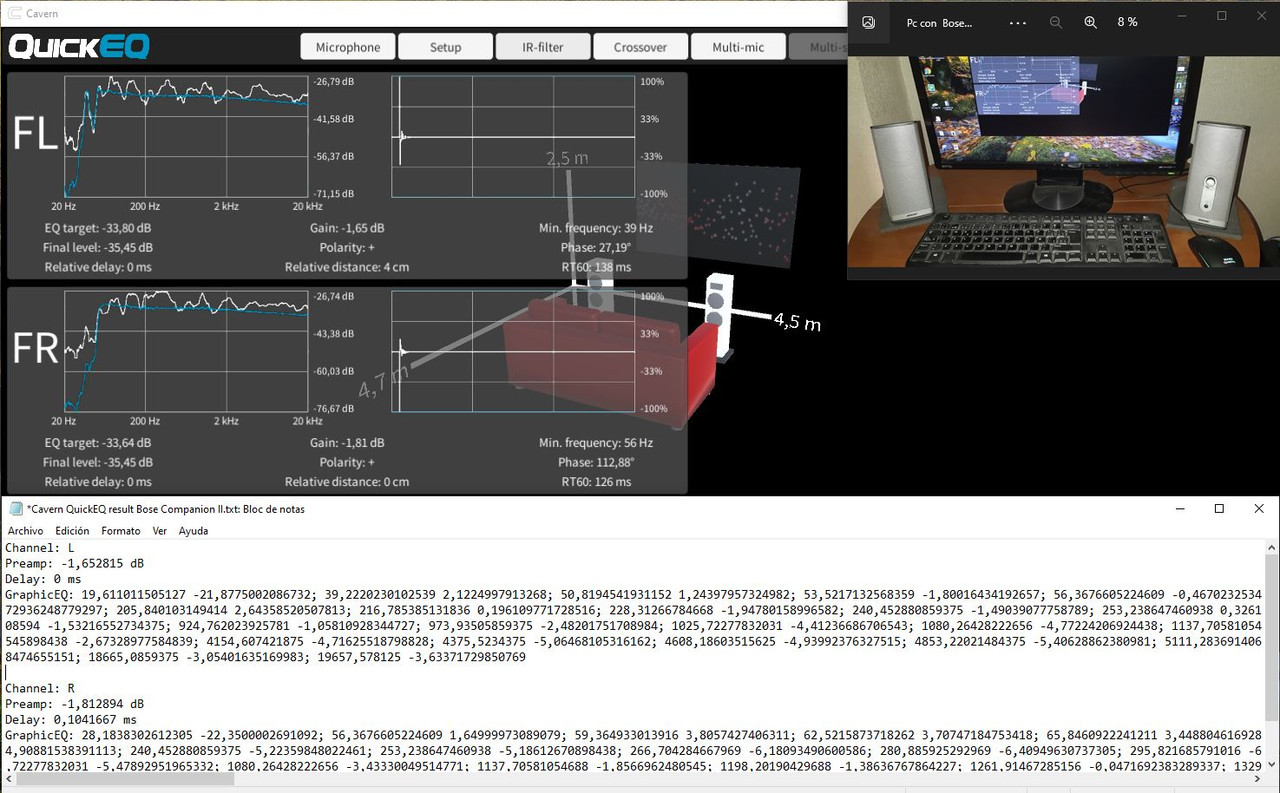Click FL 'RT60: 138 ms' value
Screen dimensions: 1280x793
coord(596,267)
